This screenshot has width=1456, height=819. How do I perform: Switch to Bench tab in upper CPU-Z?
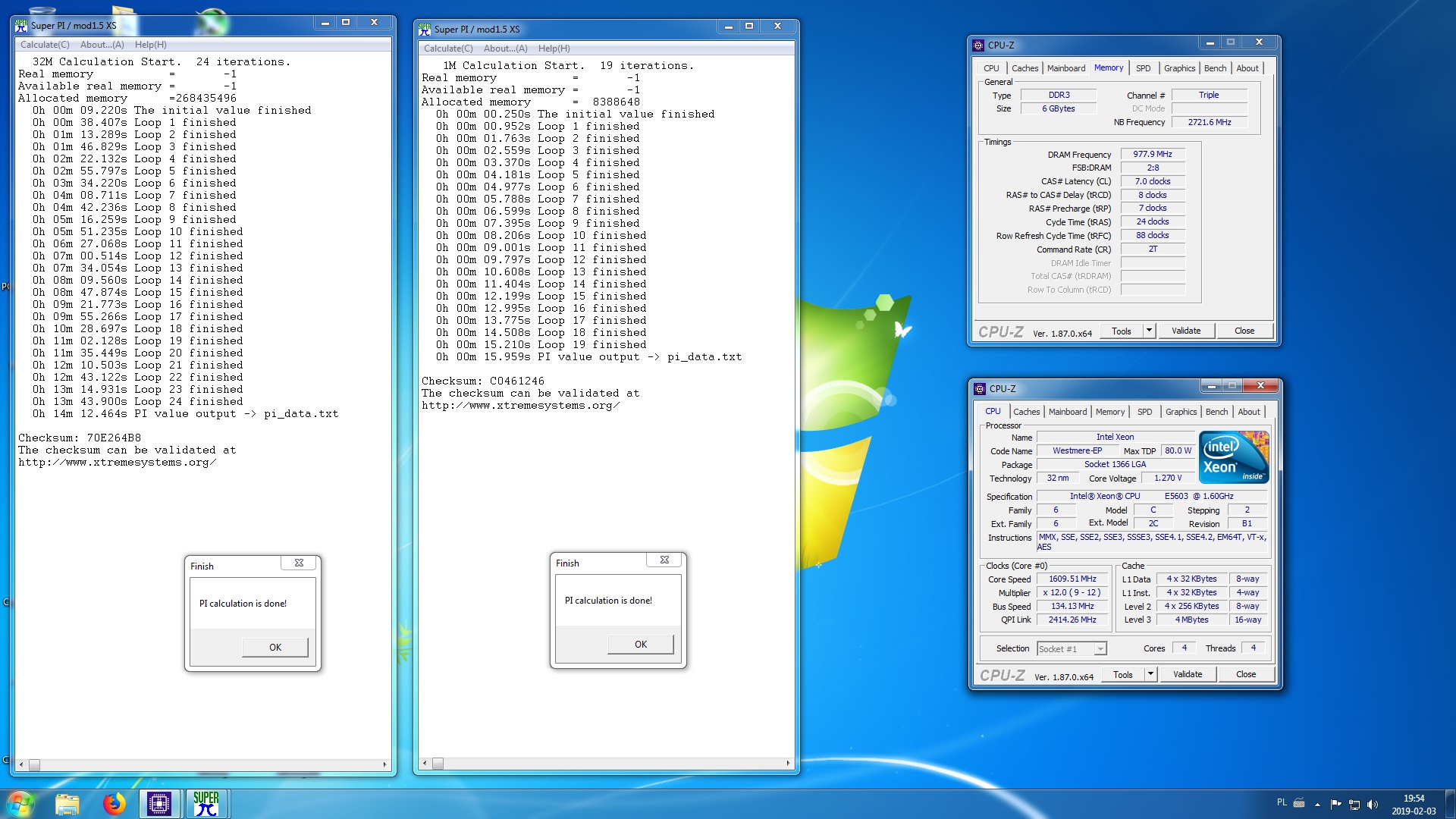tap(1215, 68)
